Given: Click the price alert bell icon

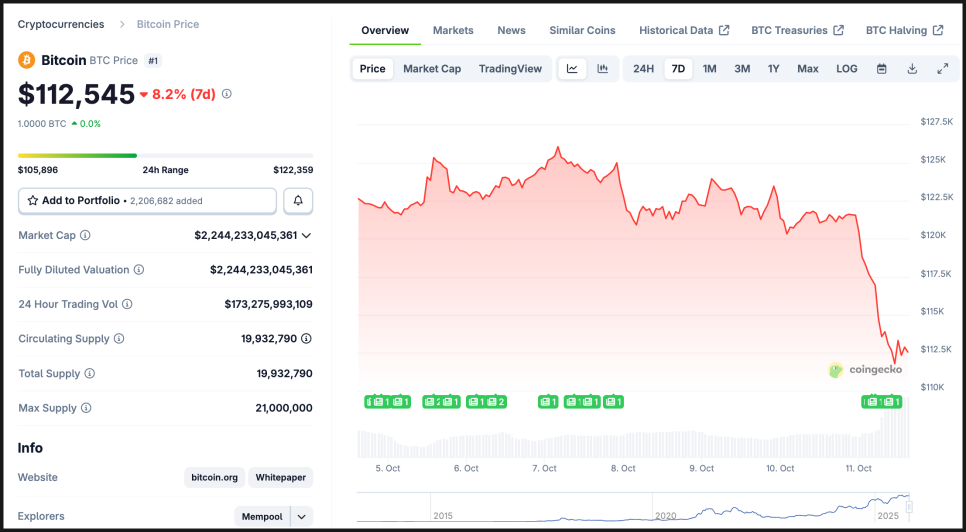Looking at the screenshot, I should click(298, 201).
